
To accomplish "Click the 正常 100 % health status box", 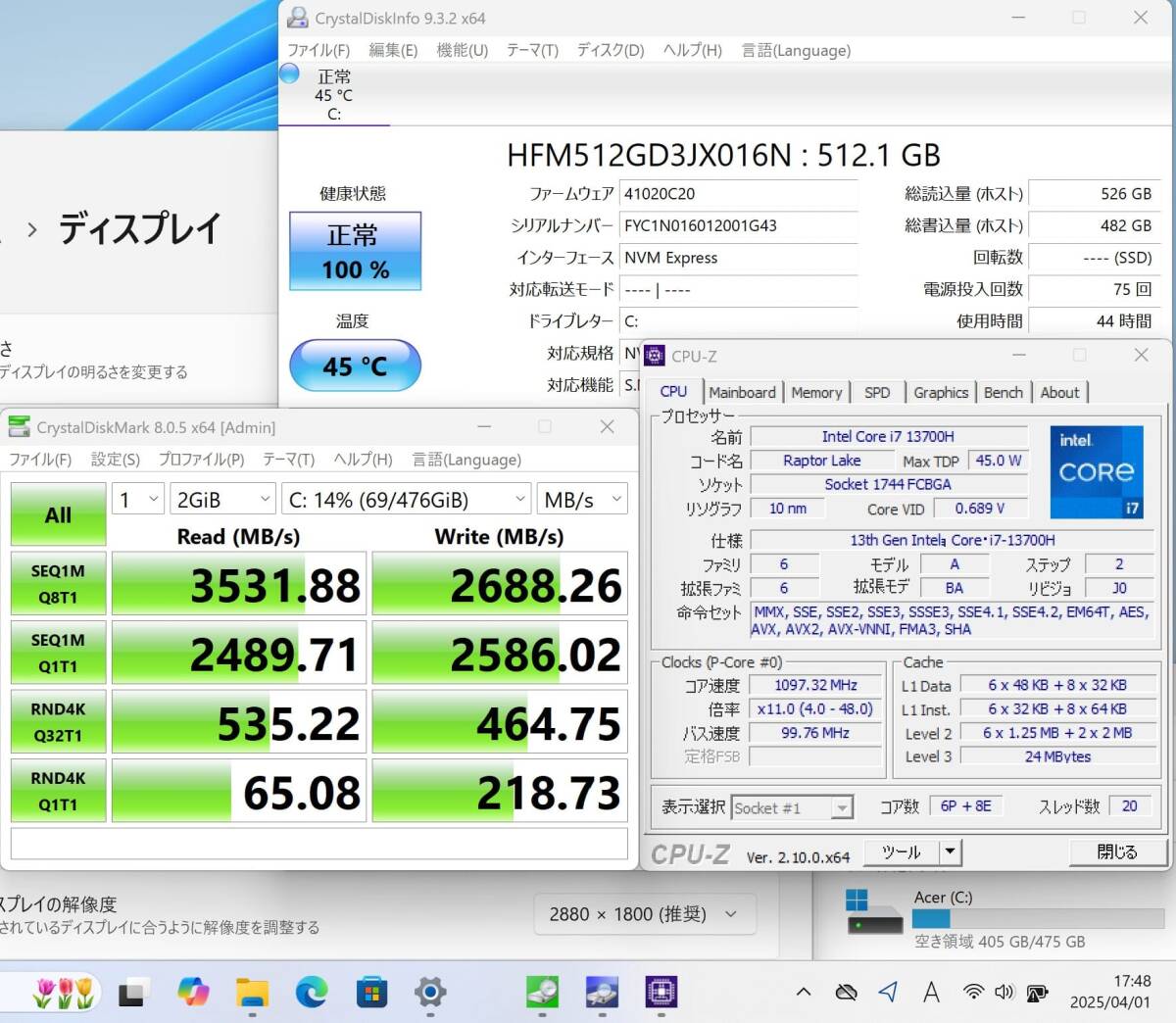I will tap(355, 251).
